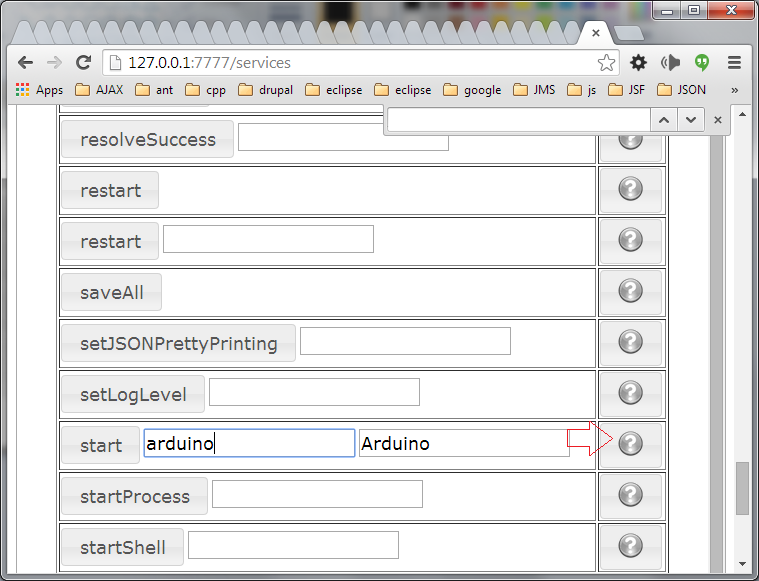Open the Apps shortcut in bookmarks bar
Image resolution: width=759 pixels, height=581 pixels.
tap(39, 90)
